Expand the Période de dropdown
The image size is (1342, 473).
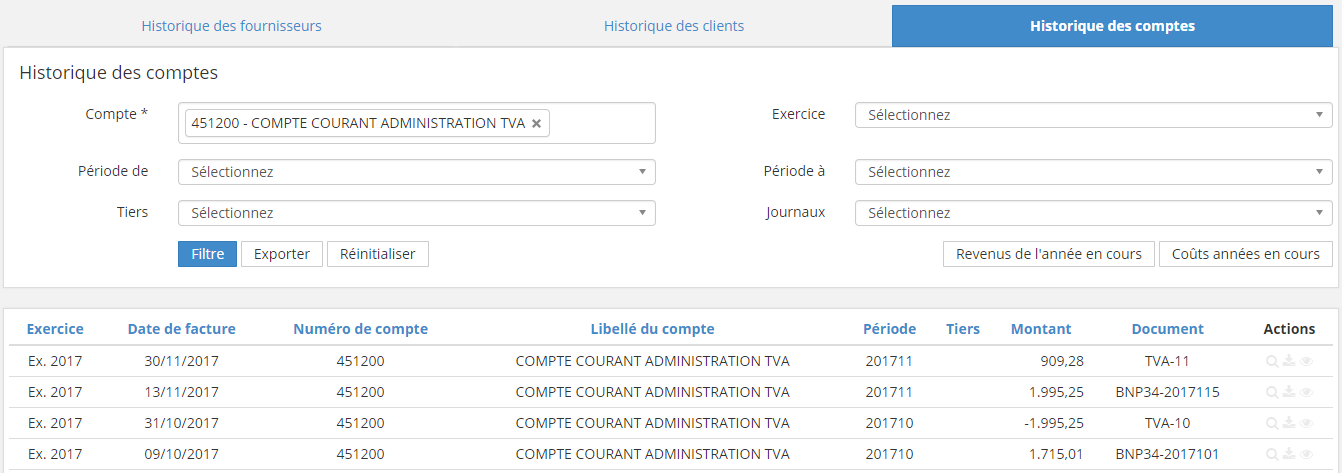pos(416,172)
